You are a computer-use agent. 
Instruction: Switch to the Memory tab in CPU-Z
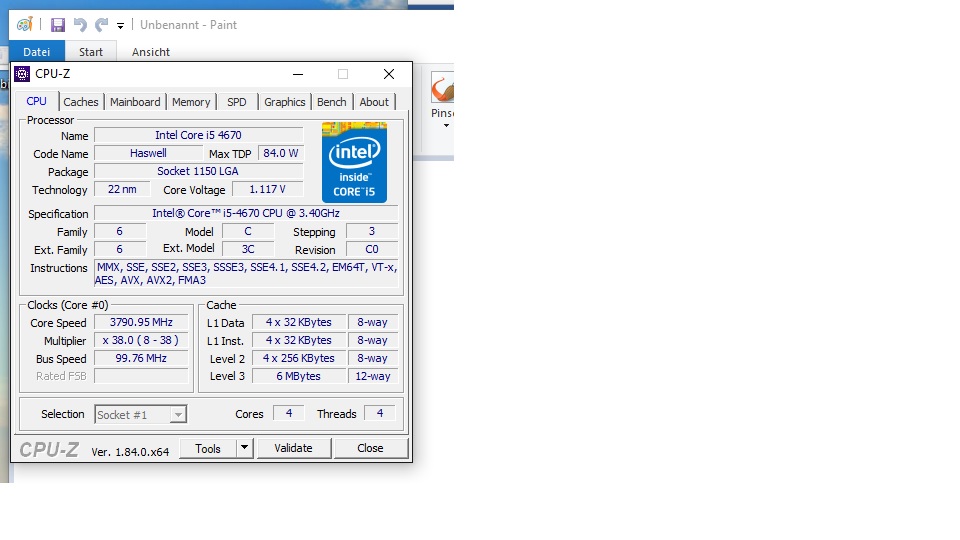[191, 102]
